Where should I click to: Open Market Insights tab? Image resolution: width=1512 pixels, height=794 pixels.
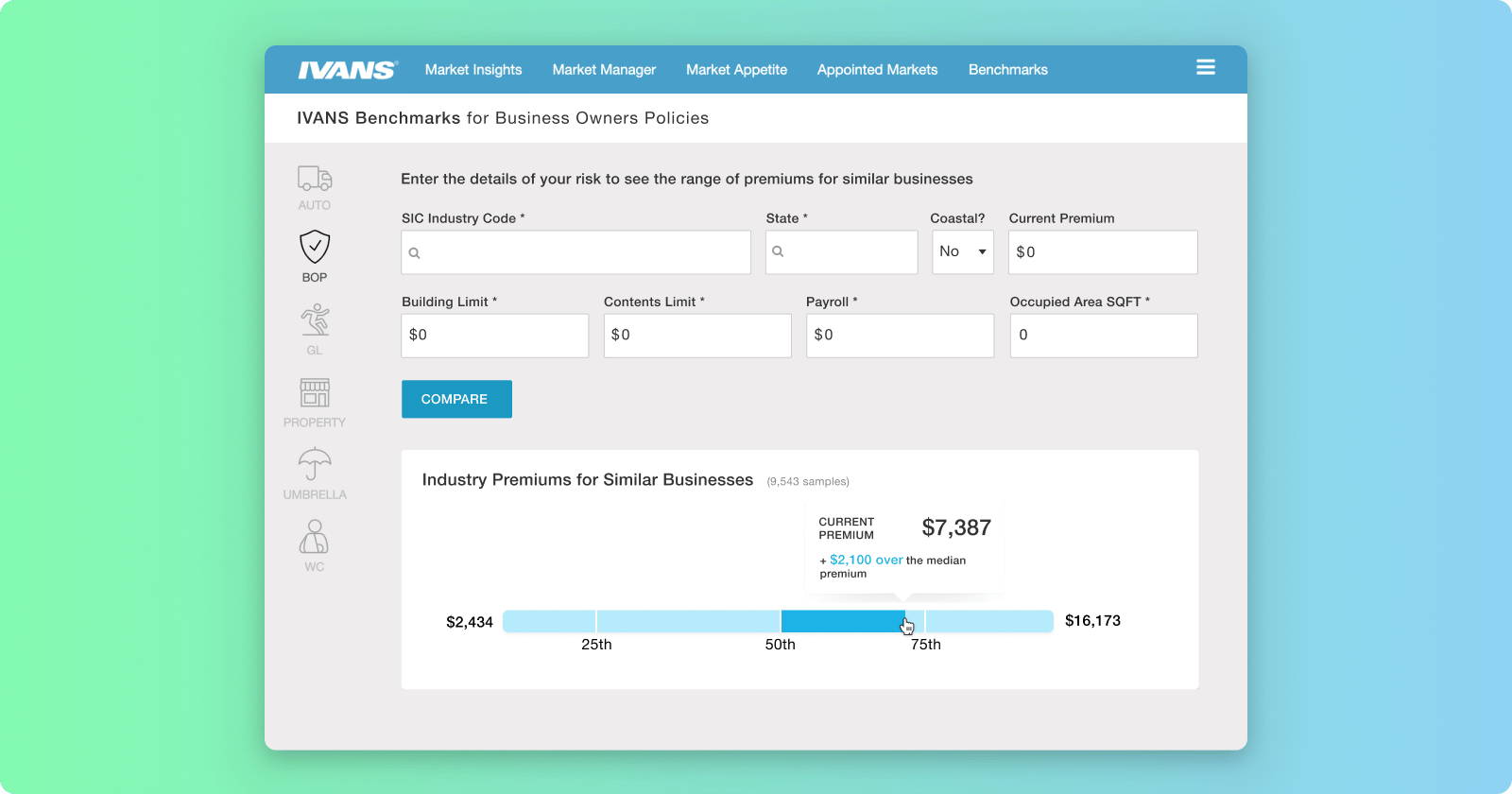coord(473,70)
